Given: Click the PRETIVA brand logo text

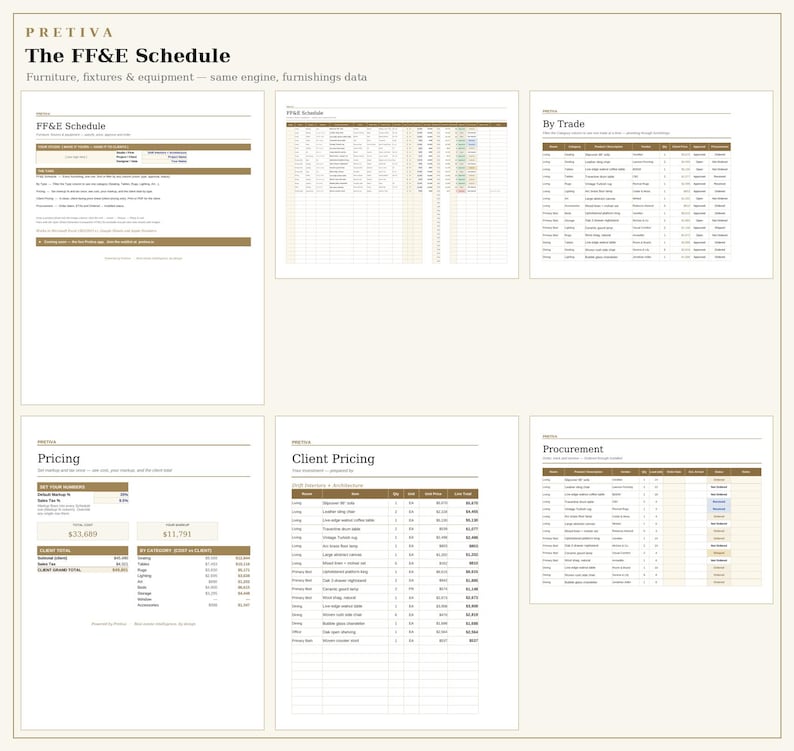Looking at the screenshot, I should tap(69, 32).
